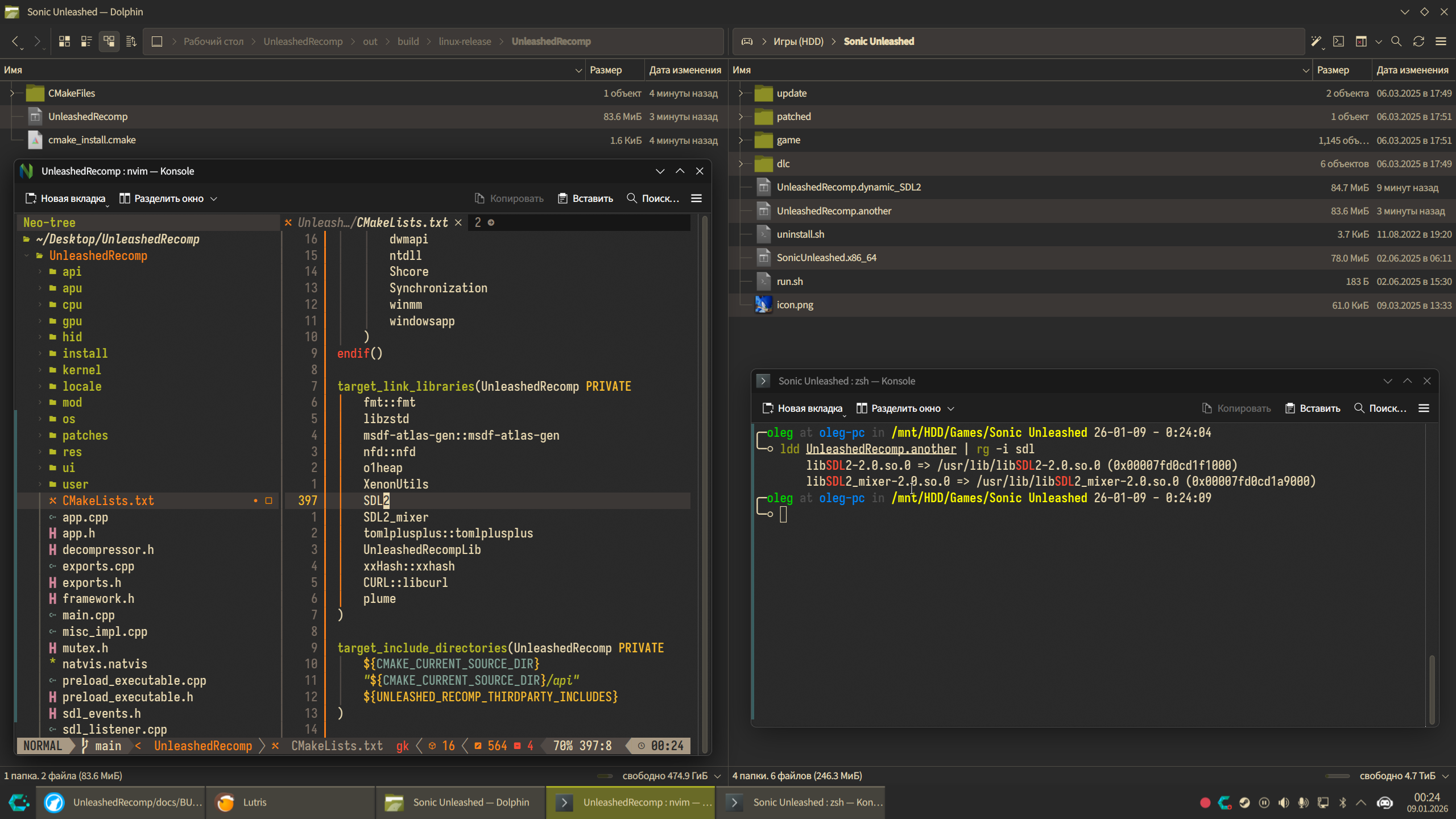Click the Dolphin search magnifier icon
This screenshot has height=819, width=1456.
pos(1396,42)
